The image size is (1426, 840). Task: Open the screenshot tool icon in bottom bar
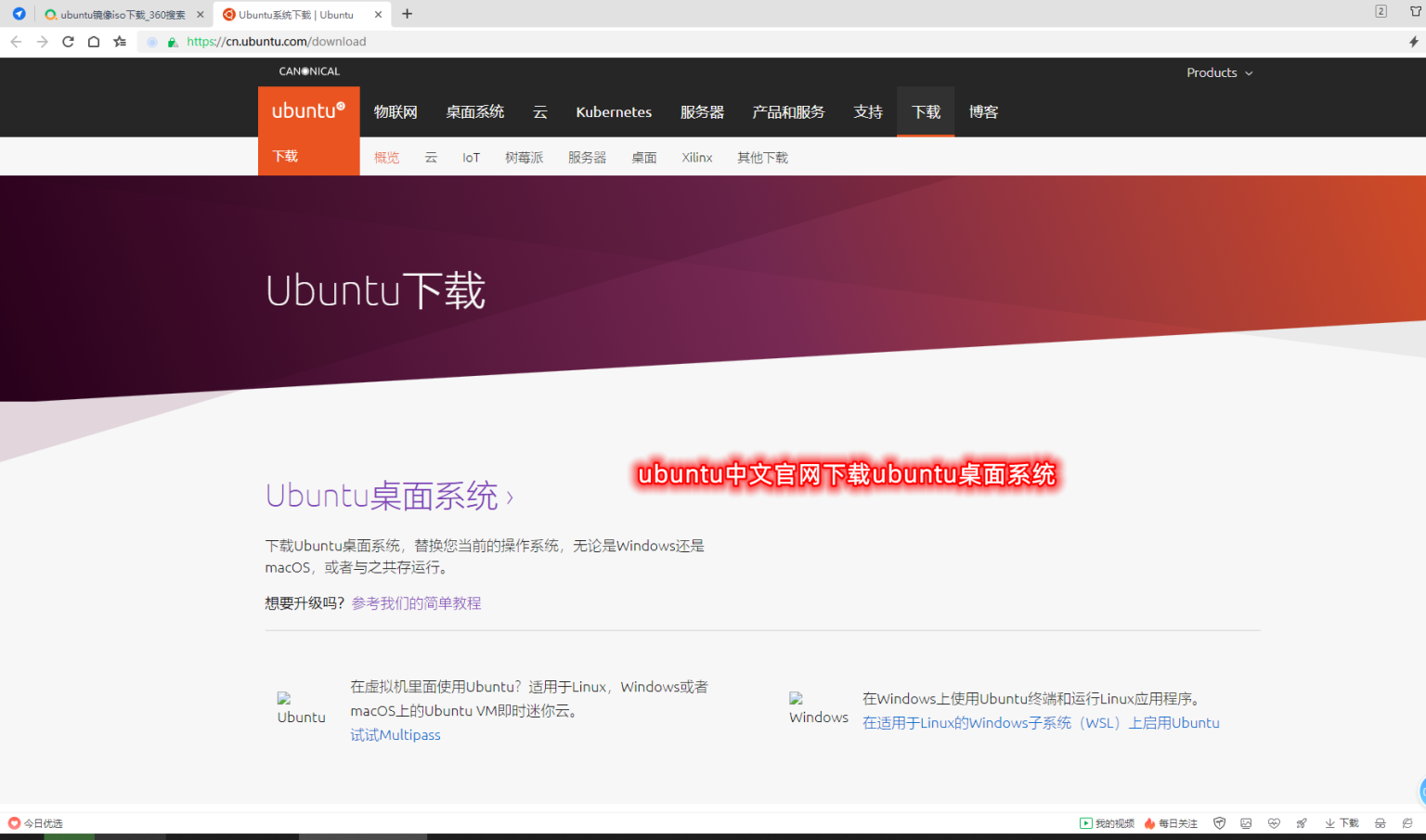pos(1247,822)
